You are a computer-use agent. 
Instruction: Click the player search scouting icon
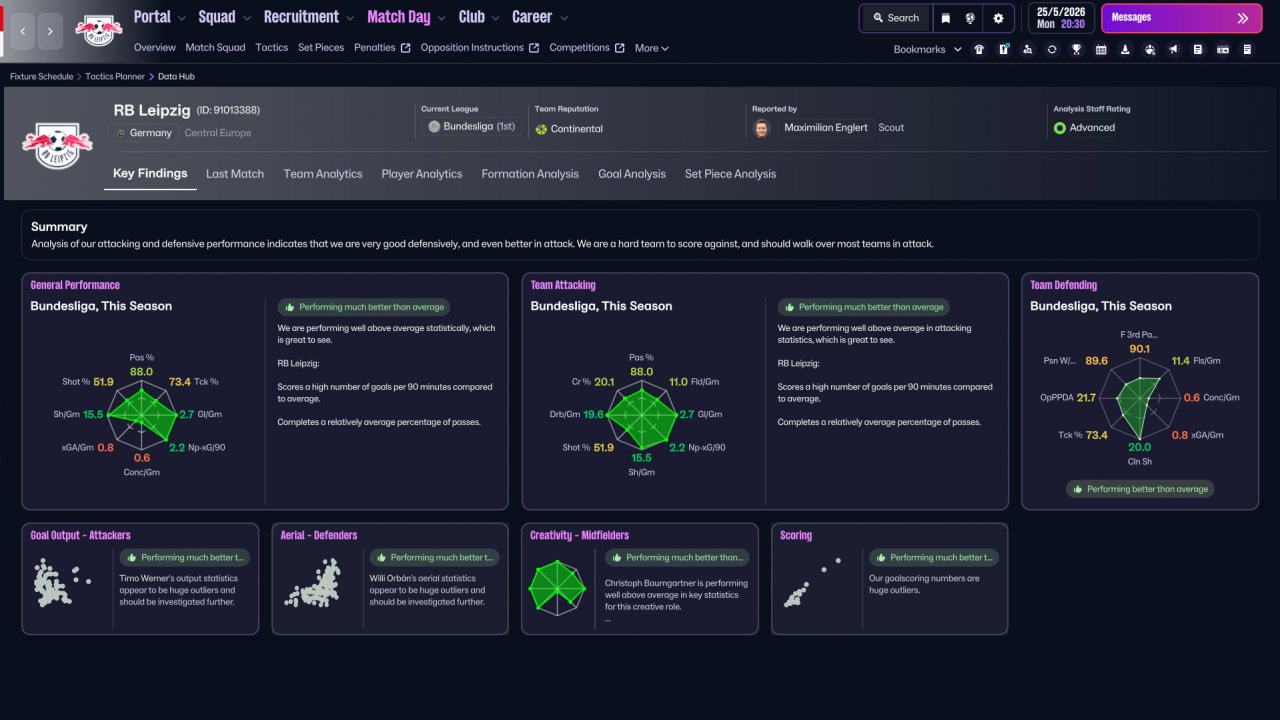1027,49
